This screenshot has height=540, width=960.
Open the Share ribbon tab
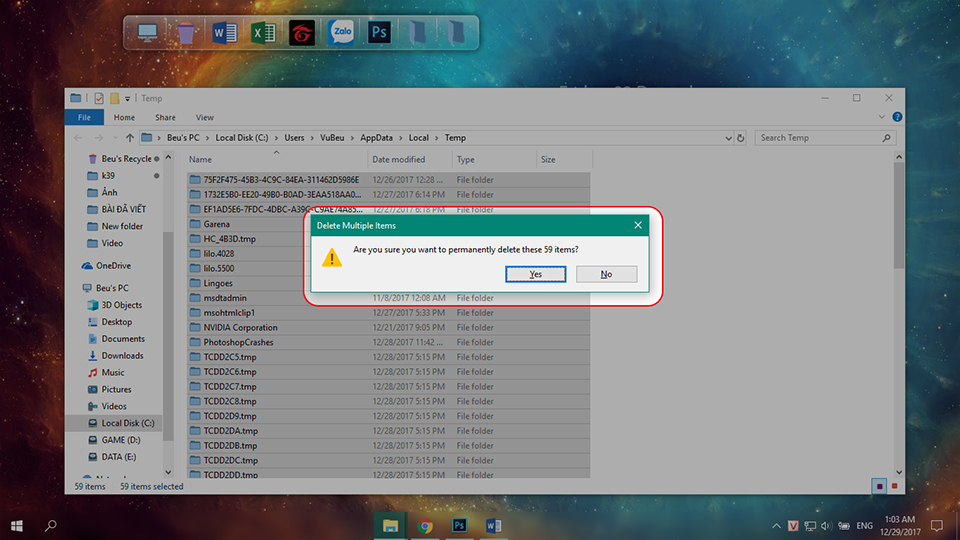165,117
